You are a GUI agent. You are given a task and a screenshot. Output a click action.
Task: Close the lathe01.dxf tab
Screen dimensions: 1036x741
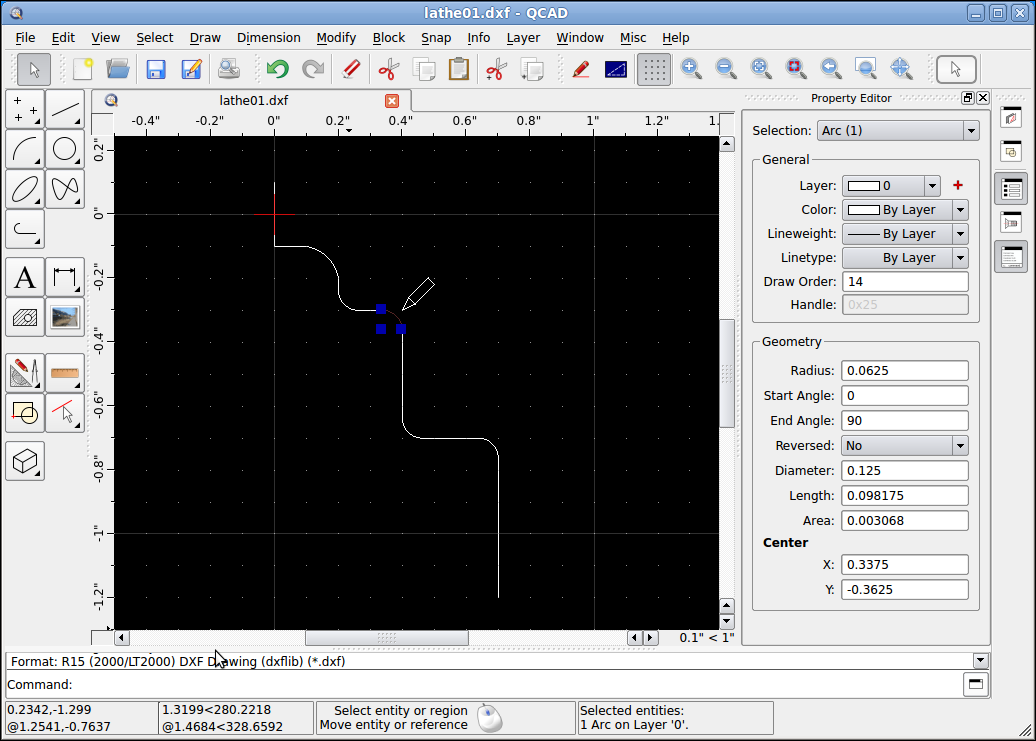click(x=392, y=100)
